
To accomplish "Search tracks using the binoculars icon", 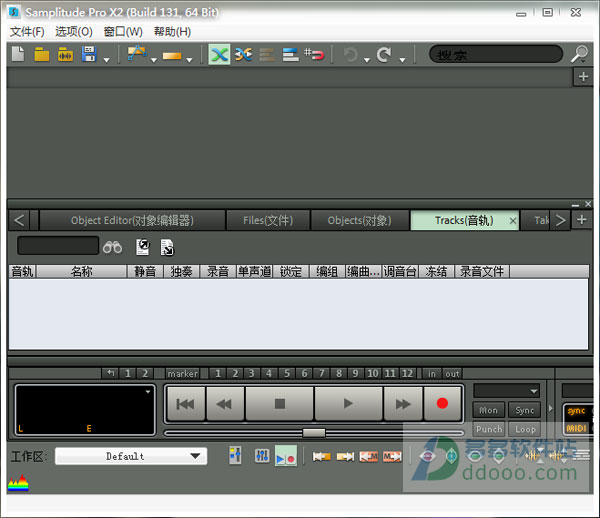I will pos(112,247).
